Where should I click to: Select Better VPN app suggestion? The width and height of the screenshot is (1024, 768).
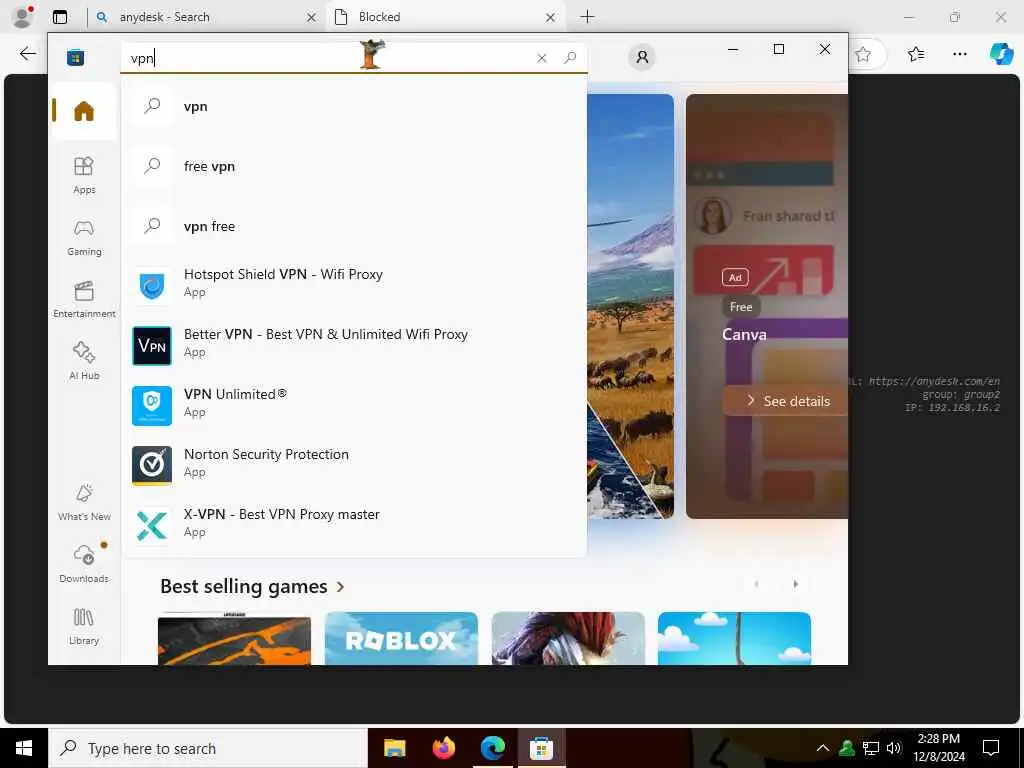354,345
